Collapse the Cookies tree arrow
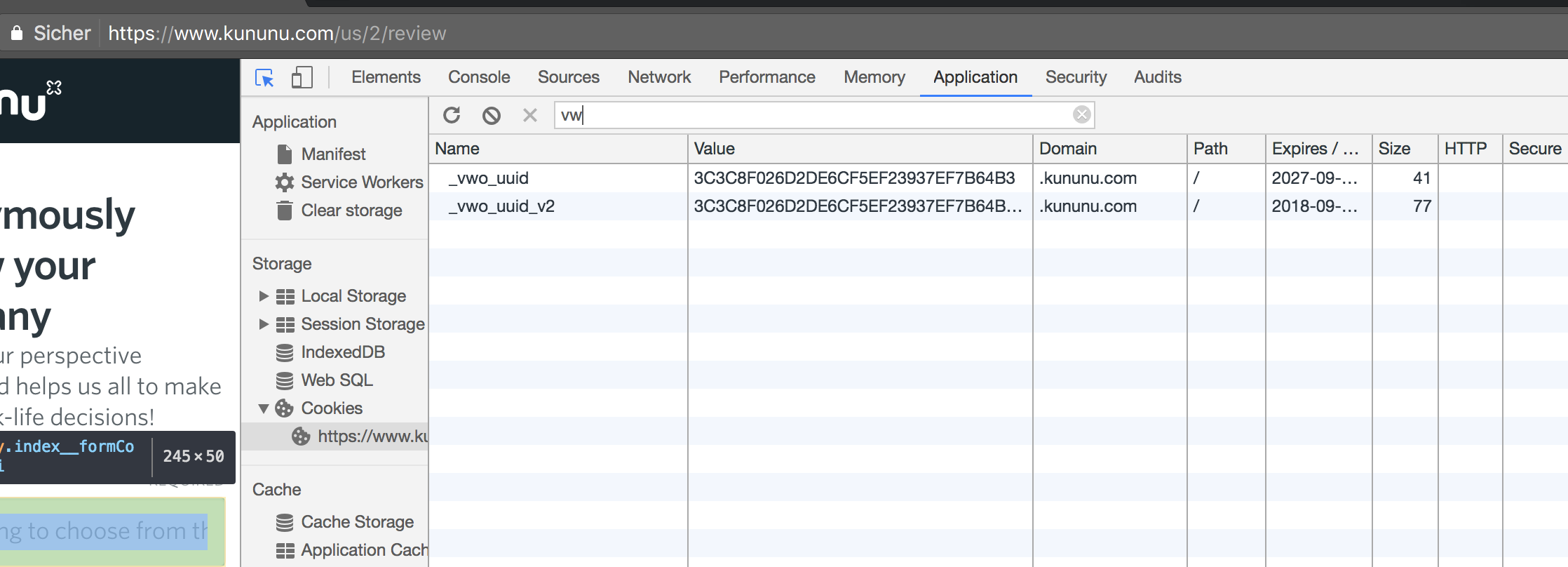Viewport: 1568px width, 567px height. click(264, 408)
